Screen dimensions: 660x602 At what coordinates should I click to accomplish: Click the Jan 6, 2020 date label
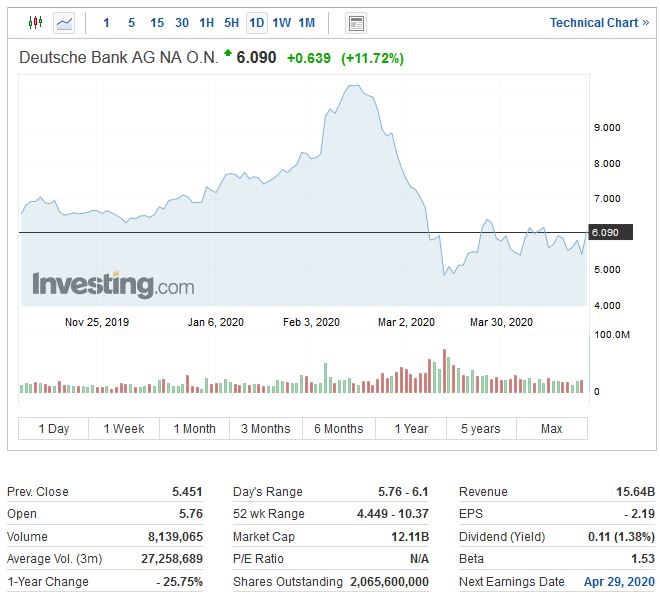coord(216,322)
